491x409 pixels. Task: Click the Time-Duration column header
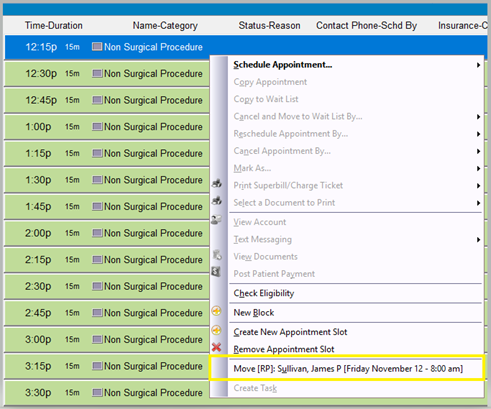click(54, 26)
